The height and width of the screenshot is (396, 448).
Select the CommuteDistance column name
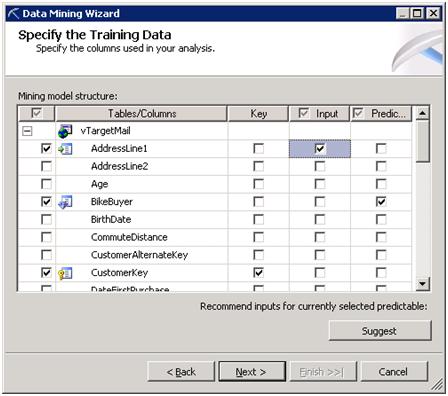[129, 237]
